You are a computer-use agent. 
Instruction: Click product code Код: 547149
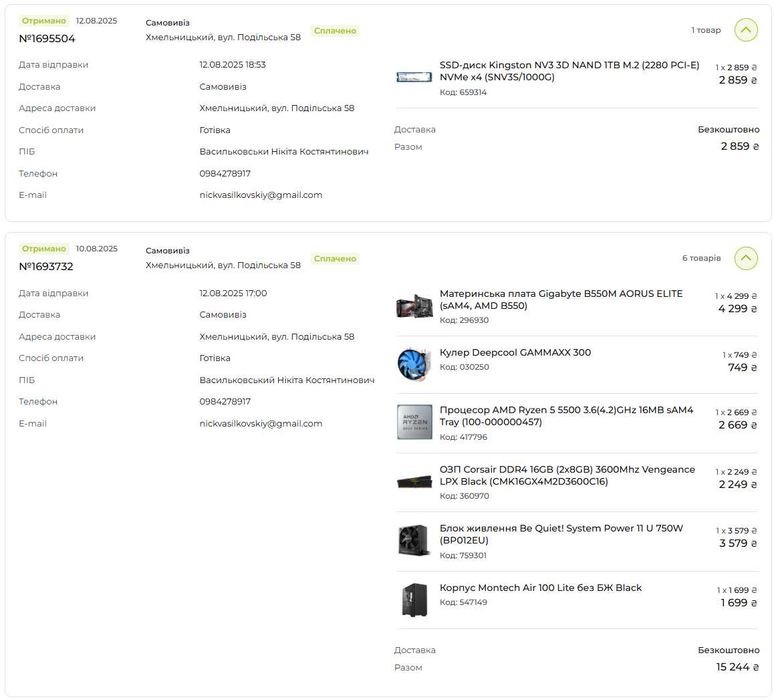tap(463, 602)
